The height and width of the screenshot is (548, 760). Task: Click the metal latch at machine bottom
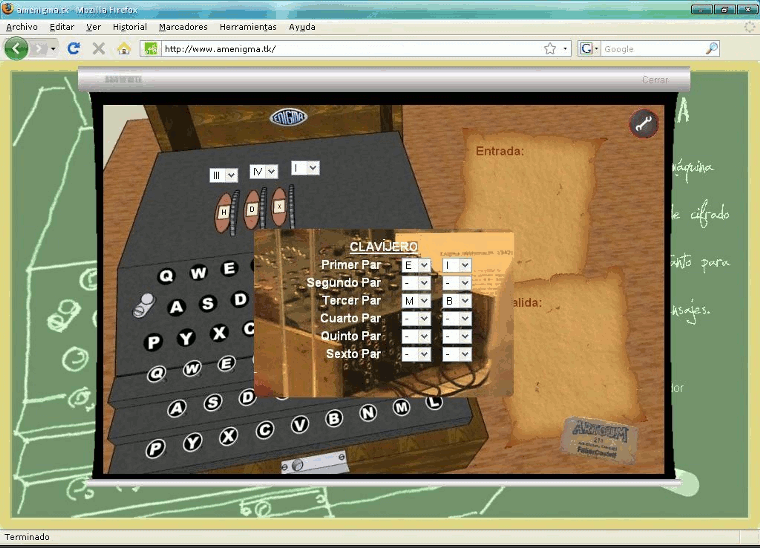point(315,464)
